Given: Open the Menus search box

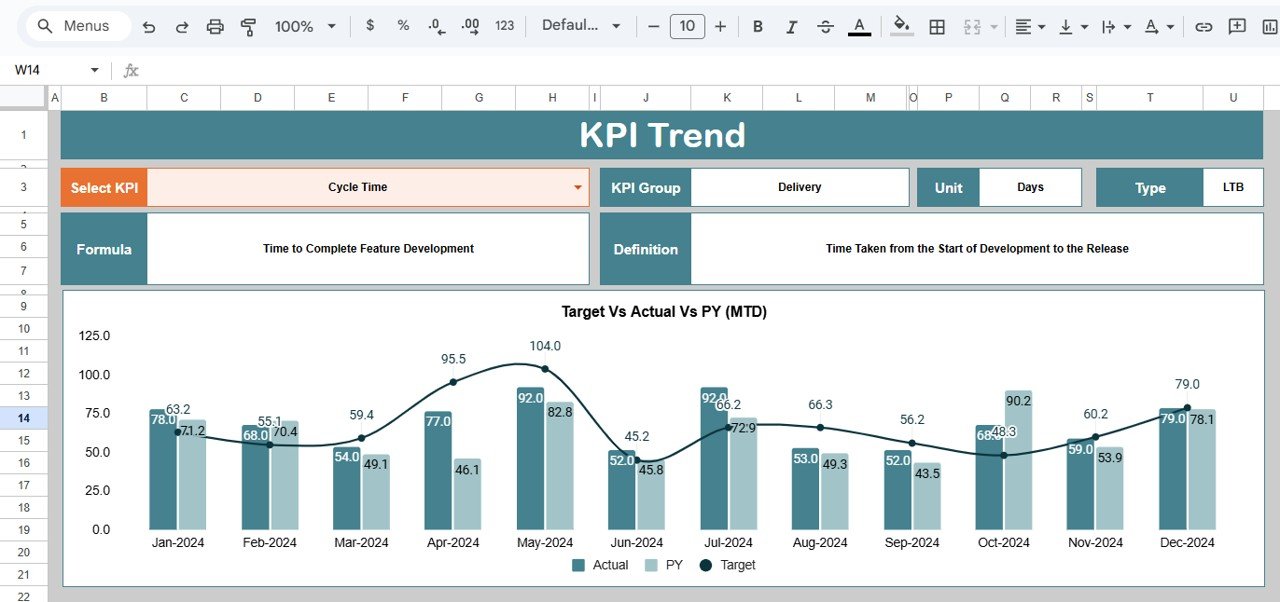Looking at the screenshot, I should point(78,26).
